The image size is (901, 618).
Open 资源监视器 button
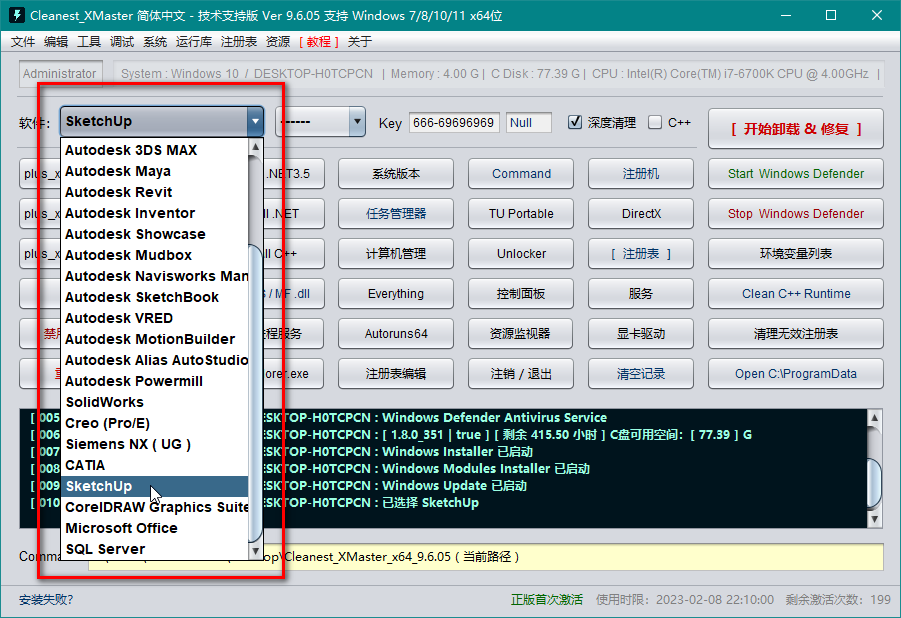pos(521,333)
